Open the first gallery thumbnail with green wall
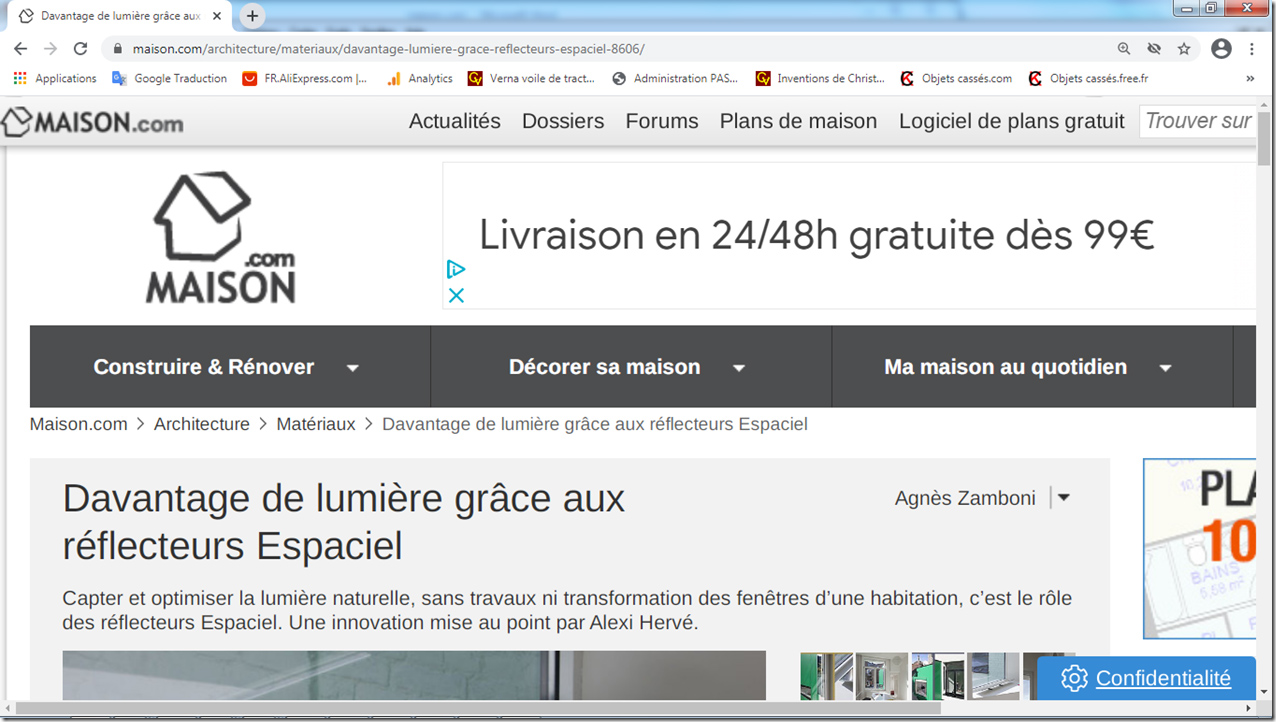Screen dimensions: 1276x722 pos(826,676)
